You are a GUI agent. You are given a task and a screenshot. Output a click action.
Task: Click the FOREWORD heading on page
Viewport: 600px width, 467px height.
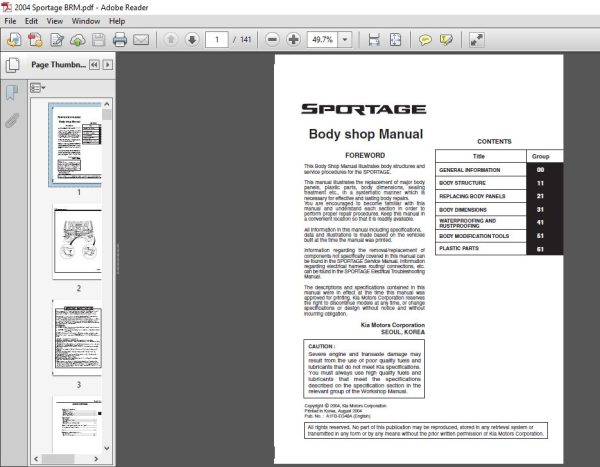[x=365, y=155]
